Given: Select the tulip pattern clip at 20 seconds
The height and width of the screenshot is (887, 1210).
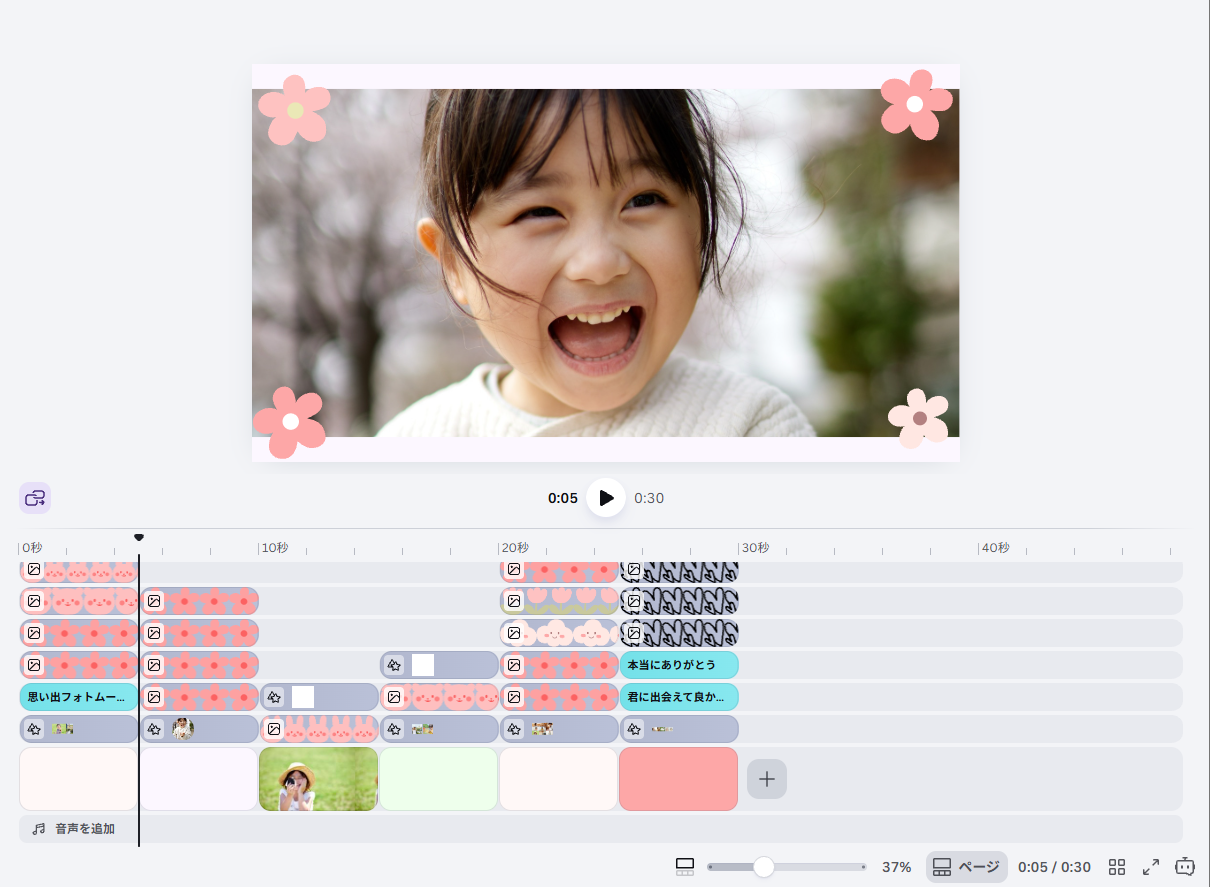Looking at the screenshot, I should tap(559, 601).
